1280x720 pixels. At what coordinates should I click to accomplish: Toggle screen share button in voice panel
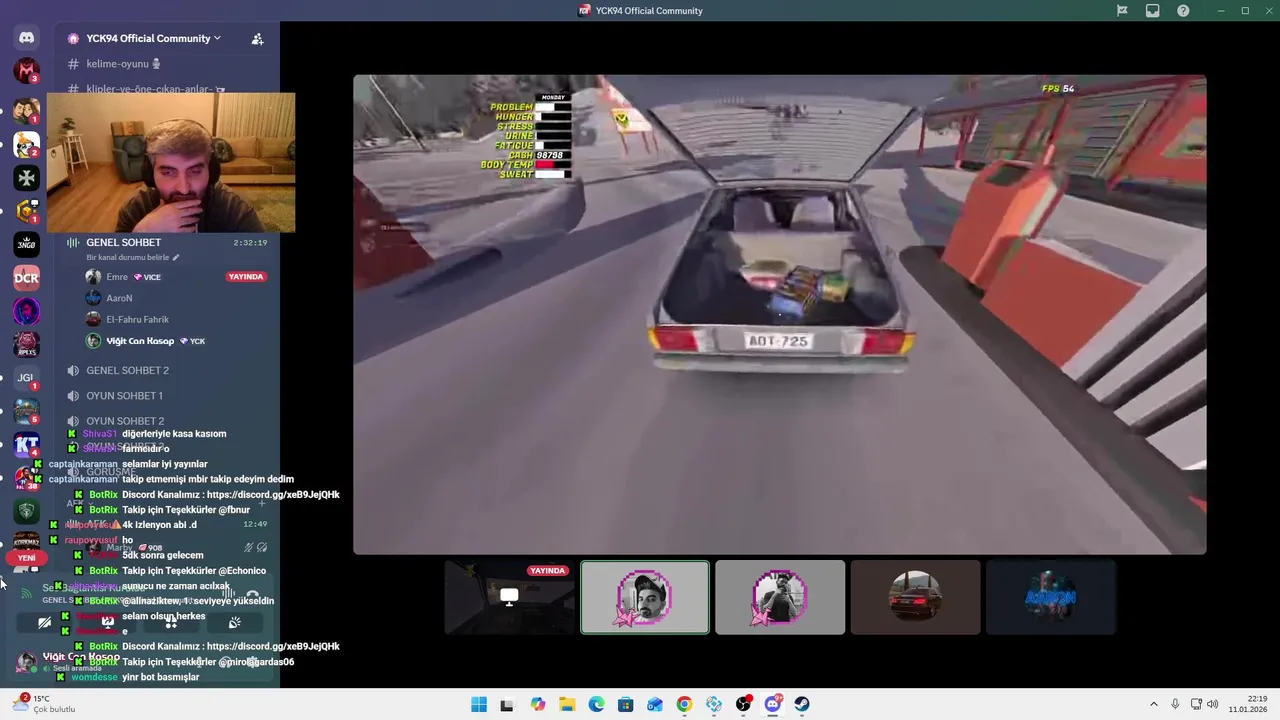108,622
